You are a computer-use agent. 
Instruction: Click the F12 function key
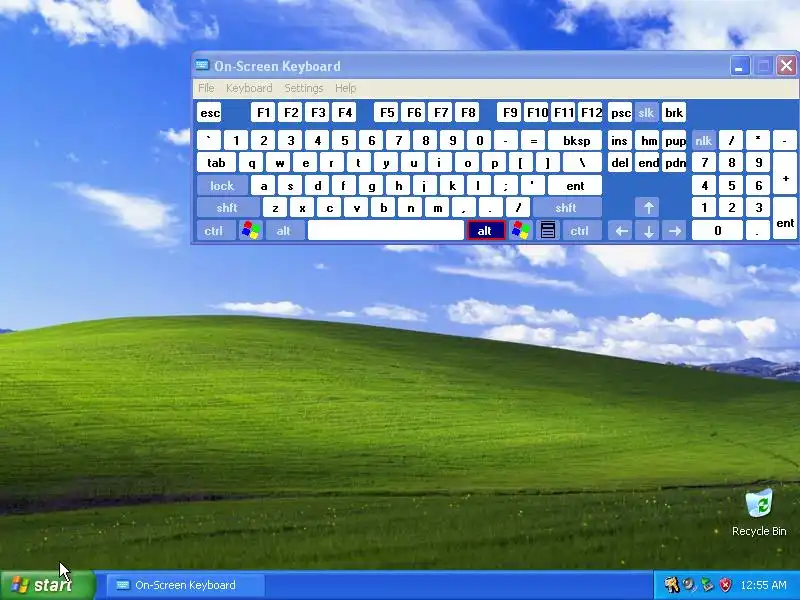591,113
